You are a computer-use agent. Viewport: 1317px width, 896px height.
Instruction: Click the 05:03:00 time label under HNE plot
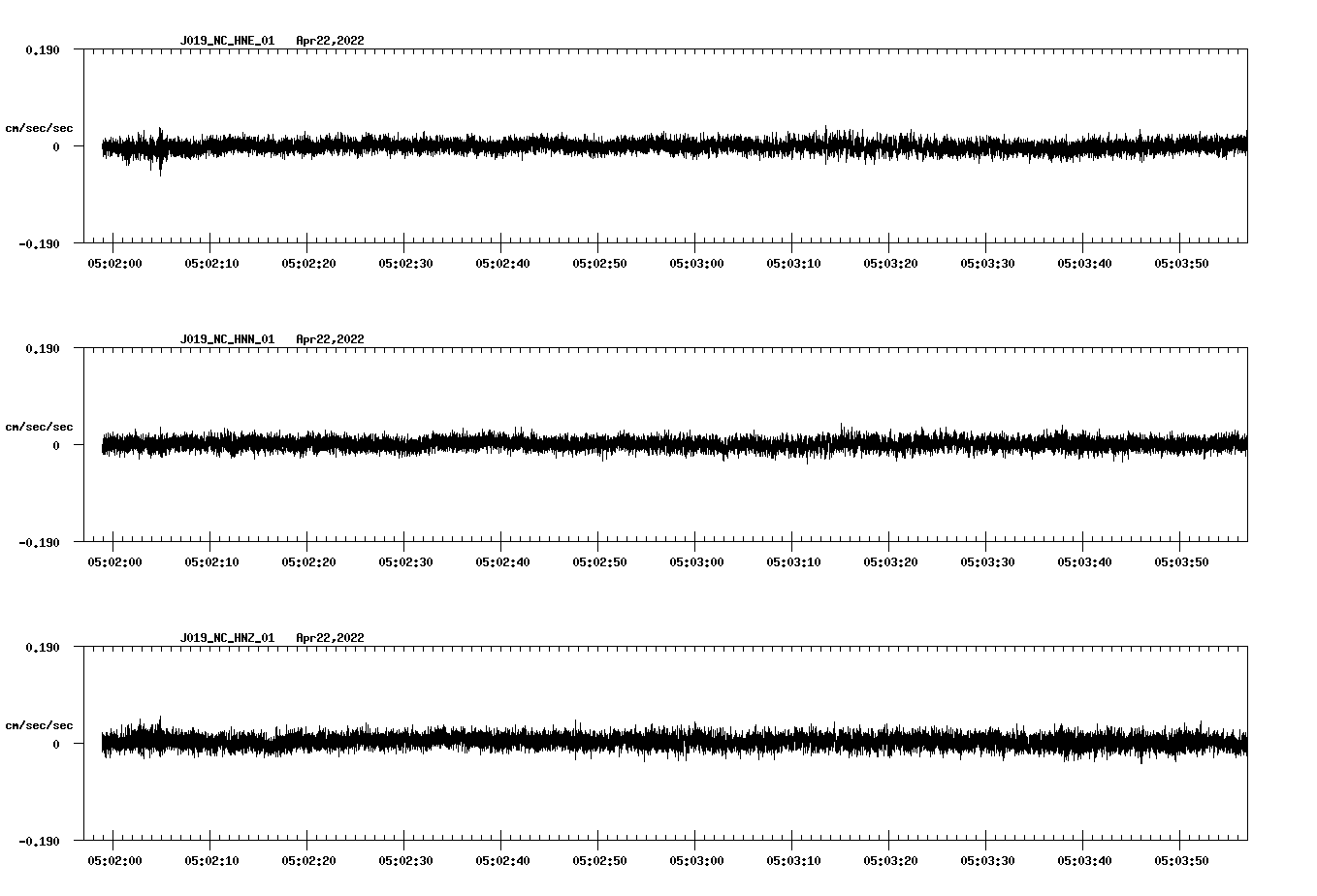696,264
